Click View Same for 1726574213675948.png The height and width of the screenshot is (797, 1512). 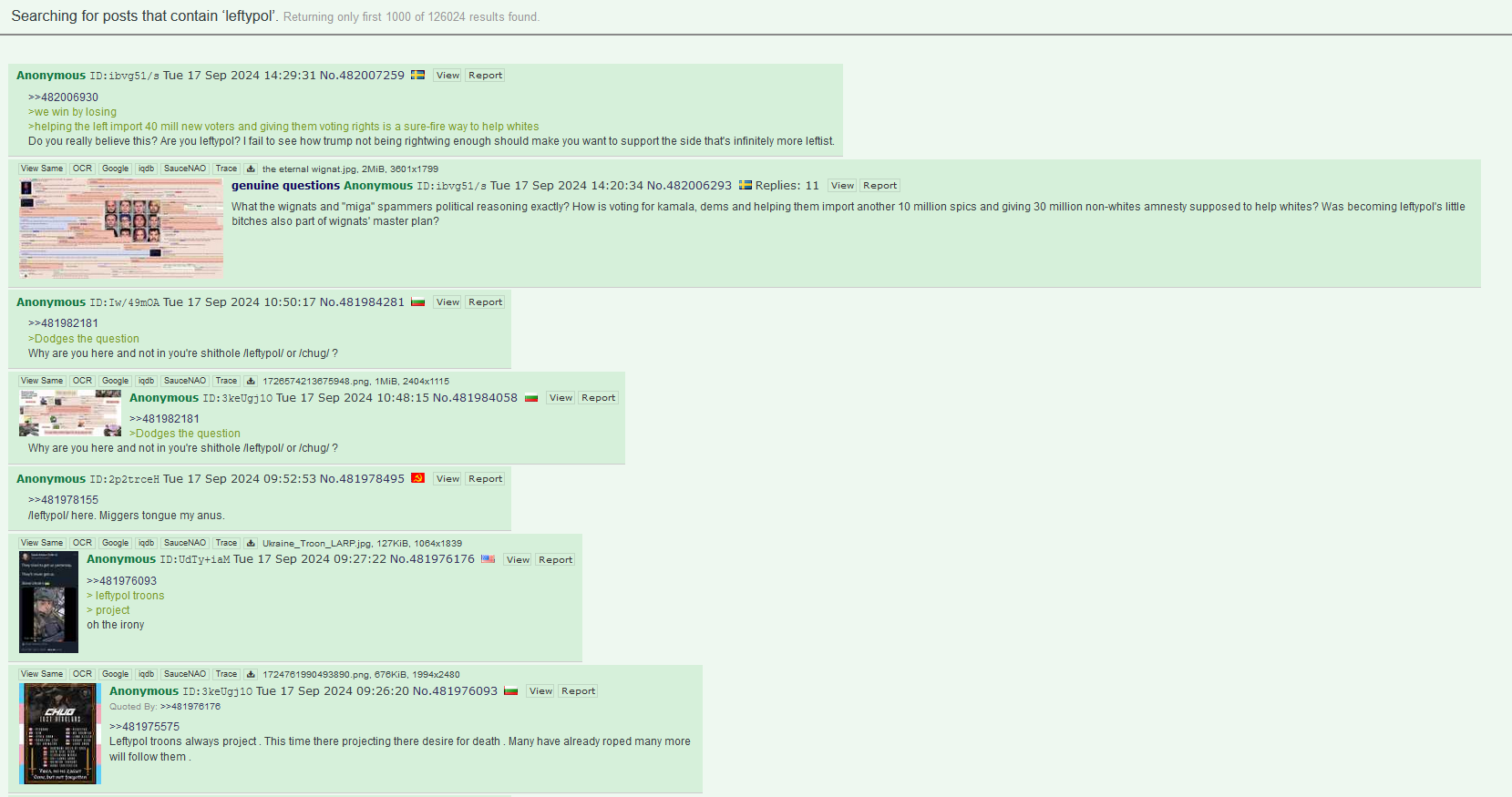click(42, 381)
